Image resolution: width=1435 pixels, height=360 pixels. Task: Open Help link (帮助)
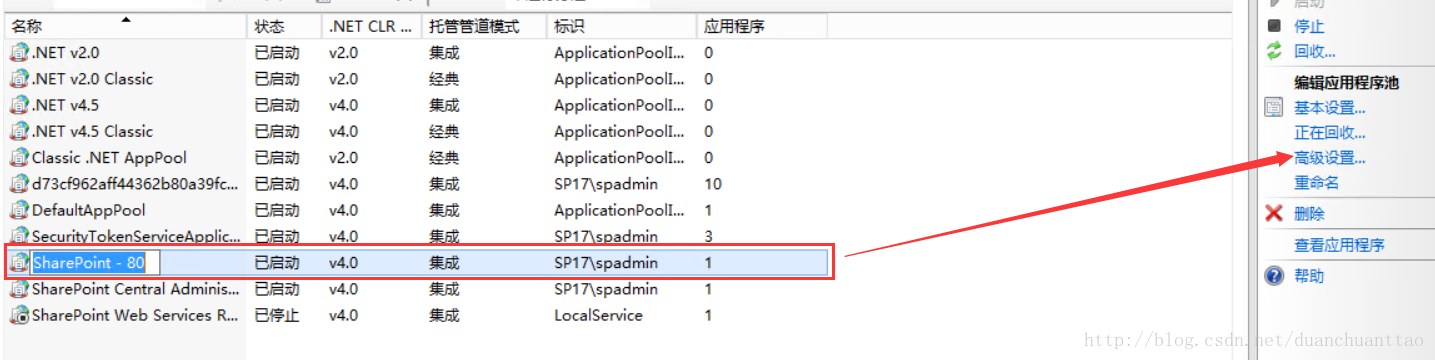[x=1309, y=276]
